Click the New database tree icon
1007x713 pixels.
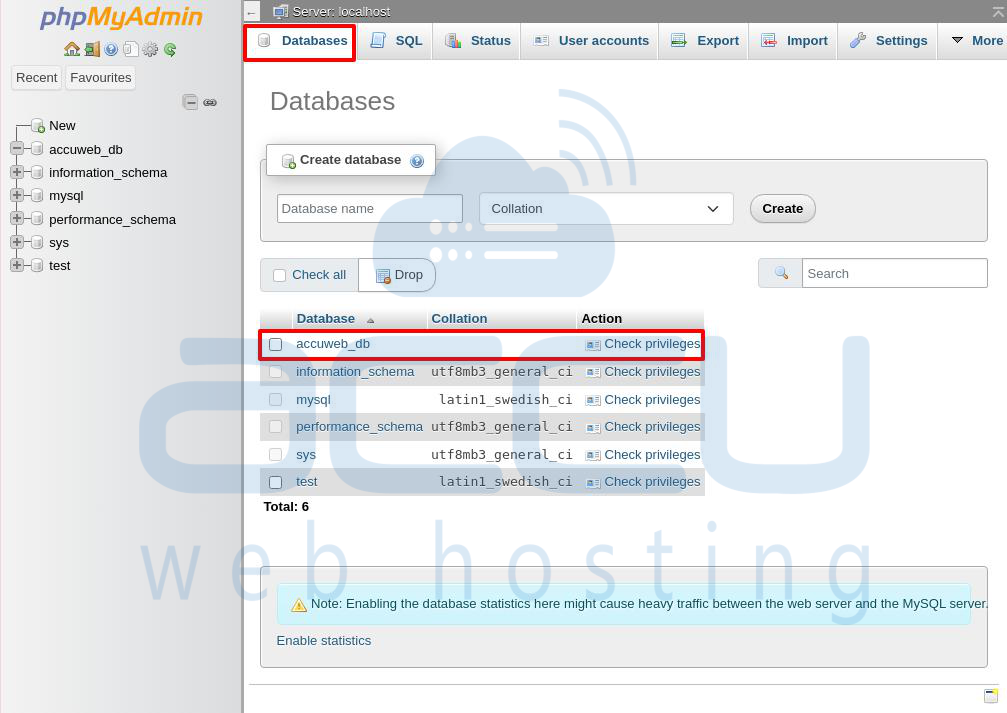tap(38, 125)
